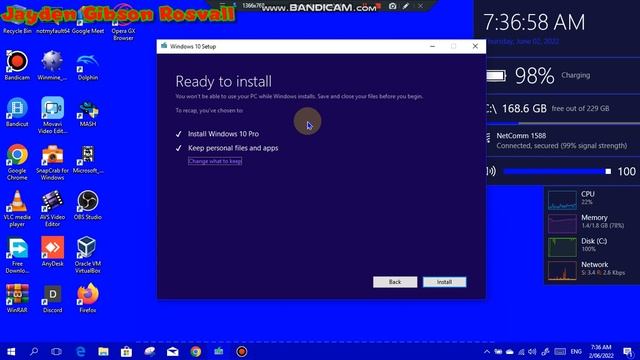
Task: Open the Recycle Bin desktop icon
Action: point(17,20)
